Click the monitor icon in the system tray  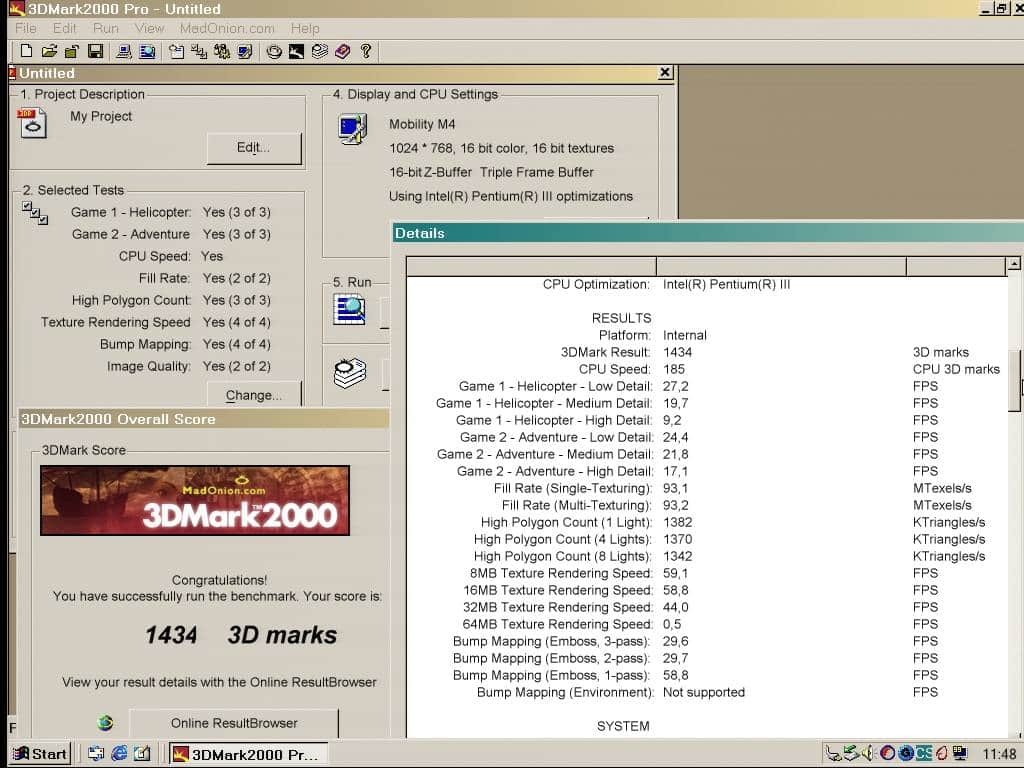[959, 754]
